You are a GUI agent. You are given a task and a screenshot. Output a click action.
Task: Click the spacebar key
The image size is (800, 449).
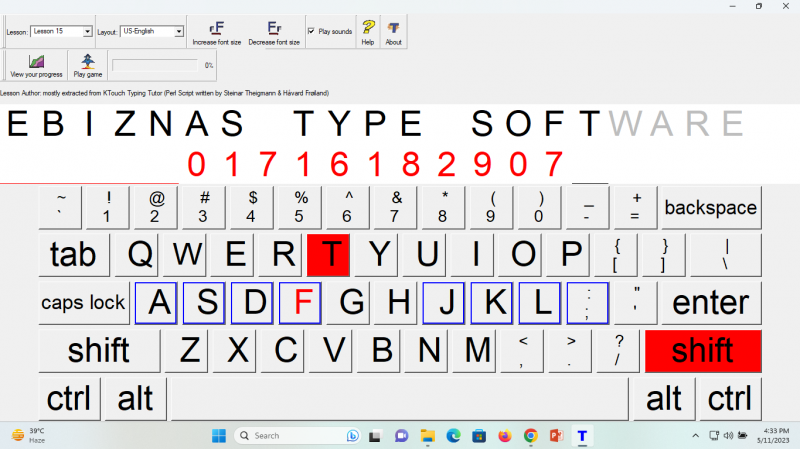pyautogui.click(x=399, y=398)
